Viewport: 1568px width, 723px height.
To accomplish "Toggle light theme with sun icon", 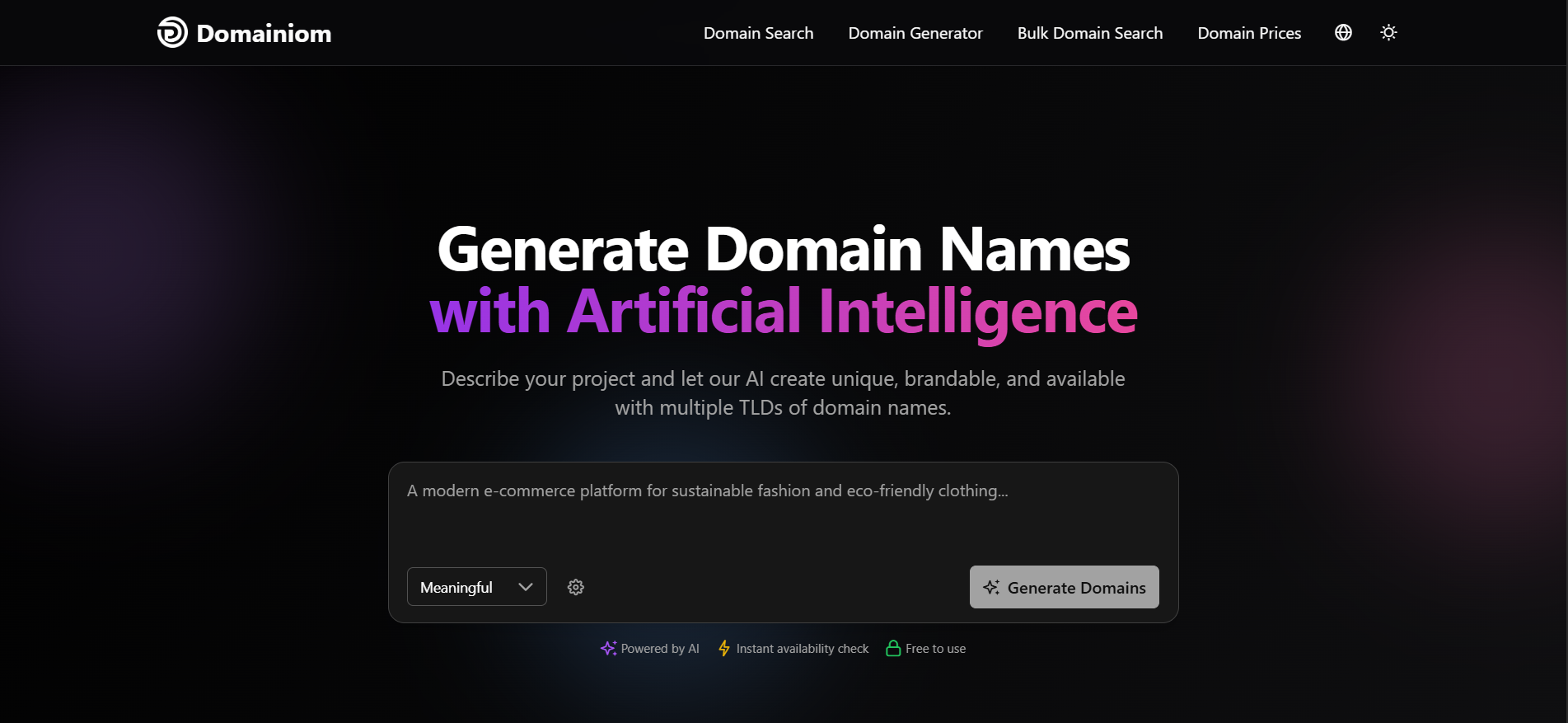I will (x=1388, y=32).
